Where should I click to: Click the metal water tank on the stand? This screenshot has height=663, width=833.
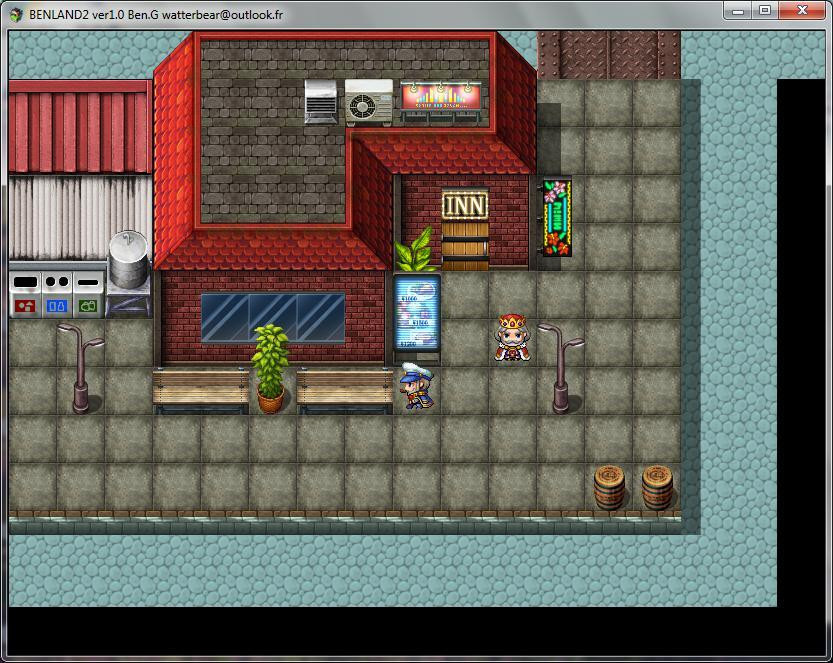[x=129, y=273]
